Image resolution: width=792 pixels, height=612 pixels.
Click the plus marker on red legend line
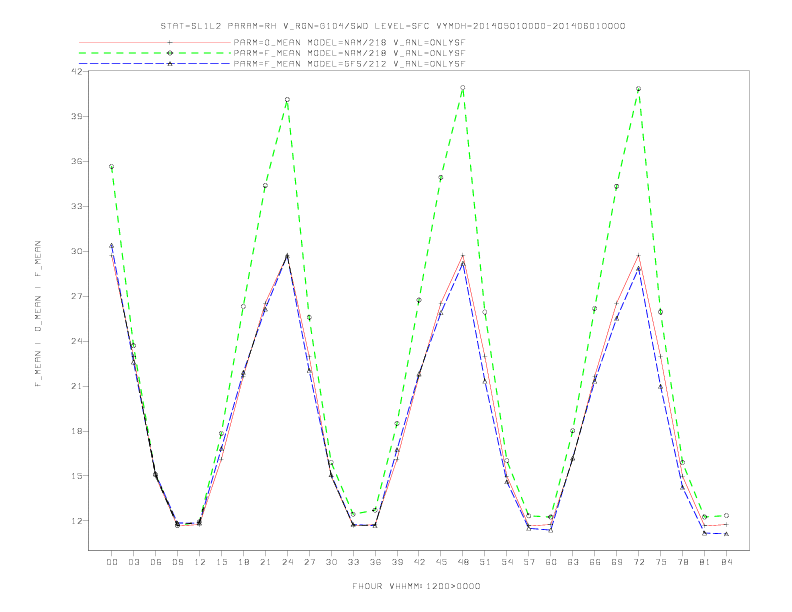click(x=170, y=43)
